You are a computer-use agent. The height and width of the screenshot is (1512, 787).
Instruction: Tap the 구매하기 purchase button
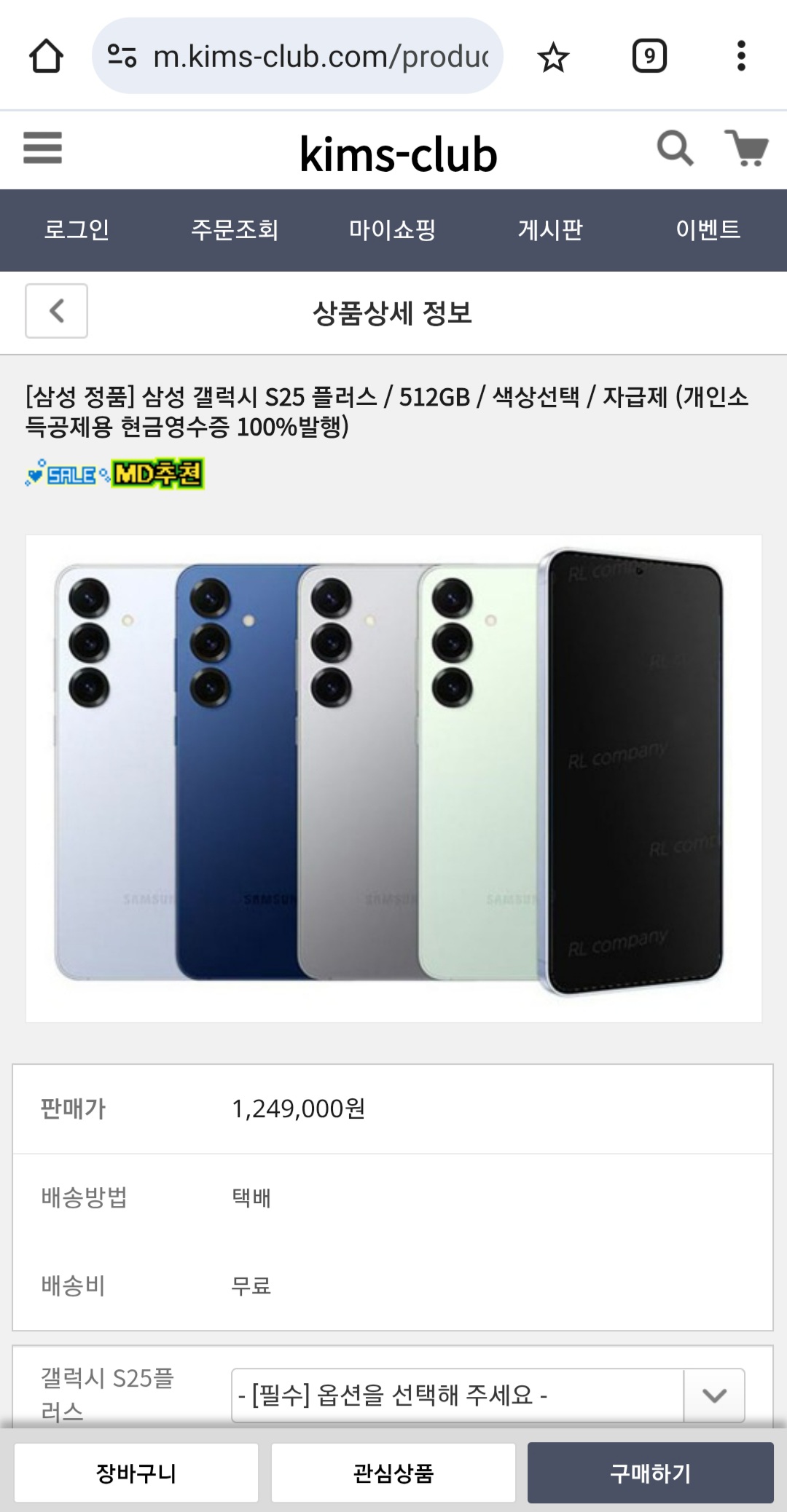pos(651,1473)
